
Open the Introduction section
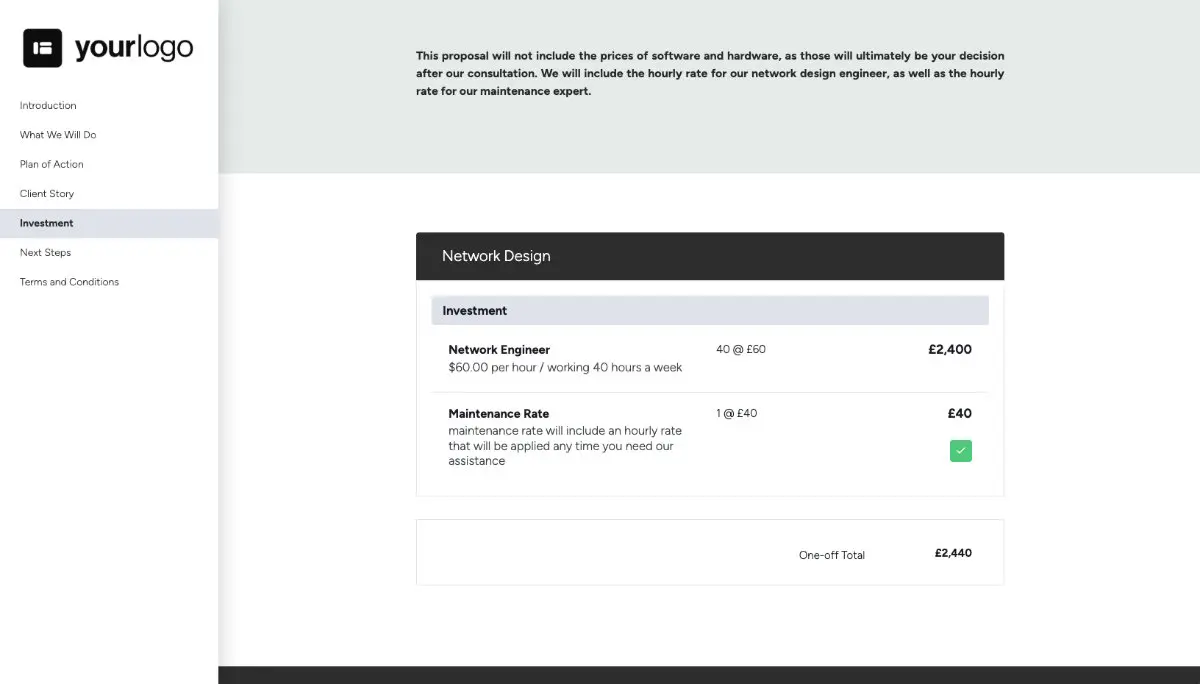(x=47, y=105)
